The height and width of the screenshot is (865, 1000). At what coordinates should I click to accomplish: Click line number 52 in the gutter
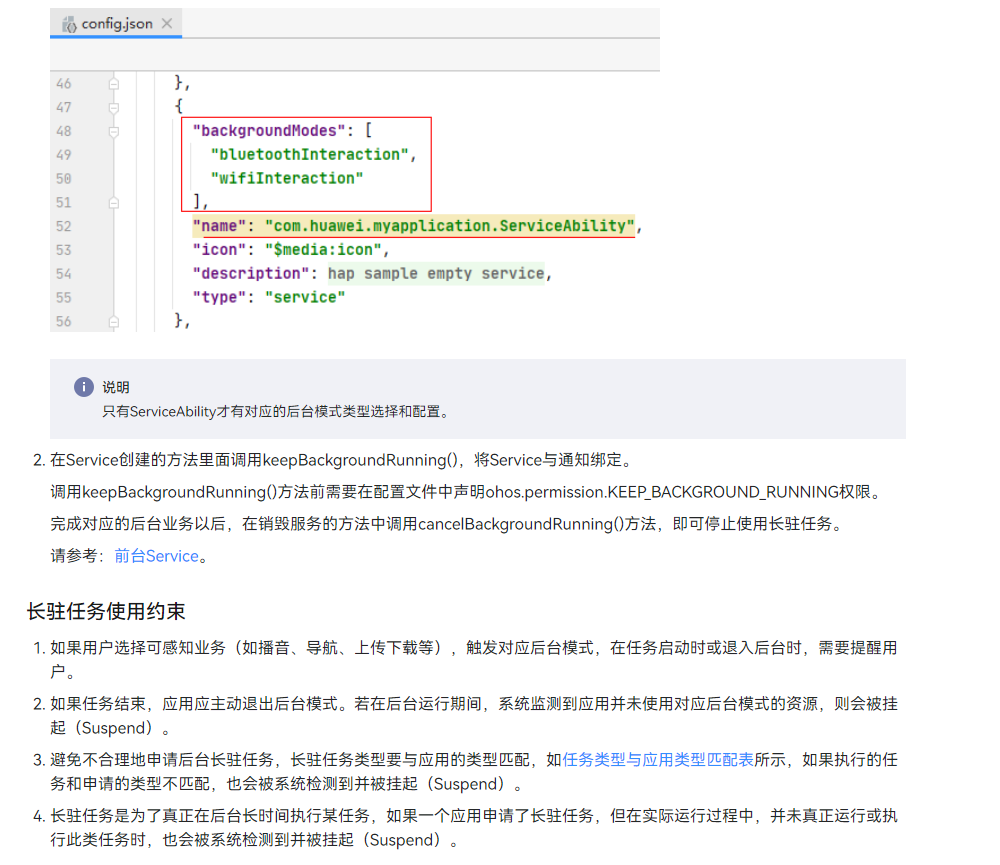(64, 226)
